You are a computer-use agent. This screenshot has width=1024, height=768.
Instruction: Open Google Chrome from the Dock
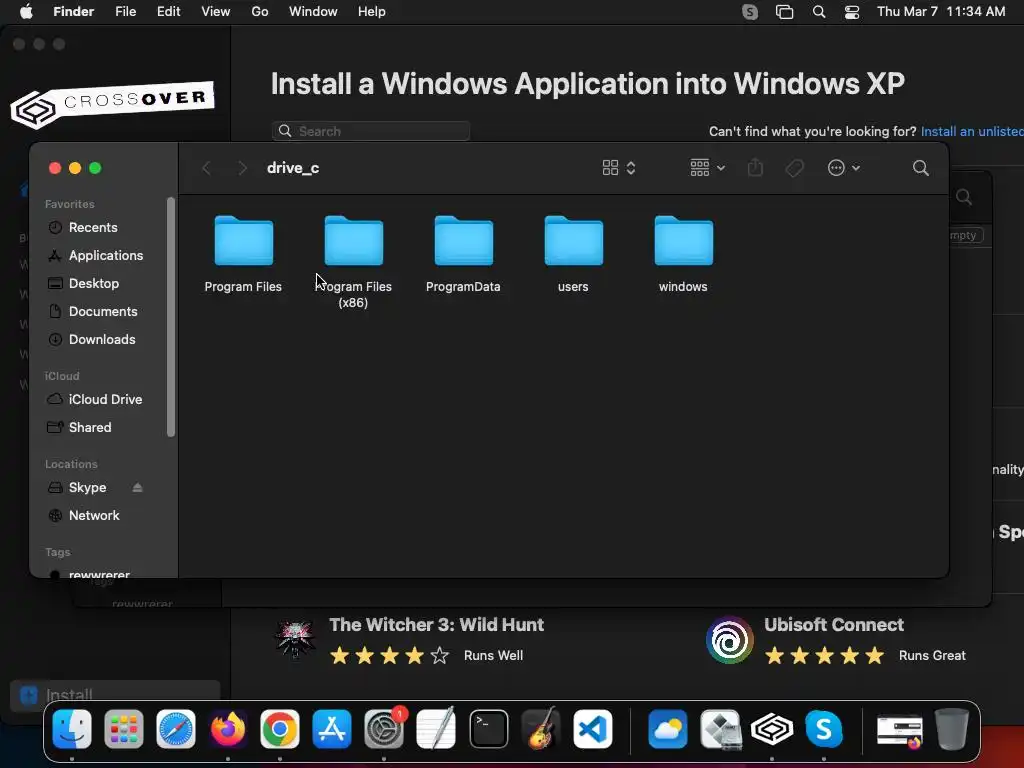pos(280,729)
